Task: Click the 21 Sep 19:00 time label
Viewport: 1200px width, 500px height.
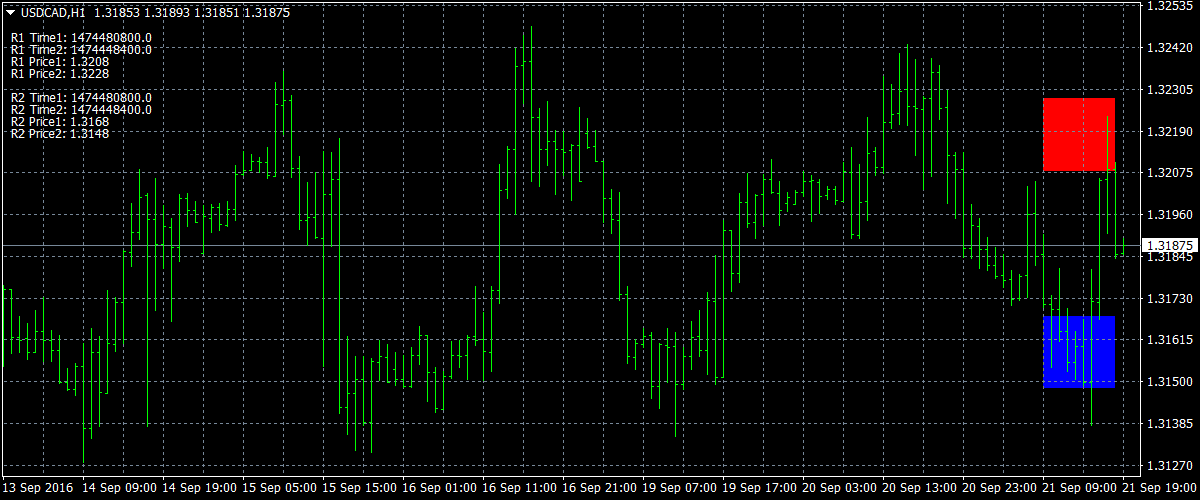Action: [1159, 488]
